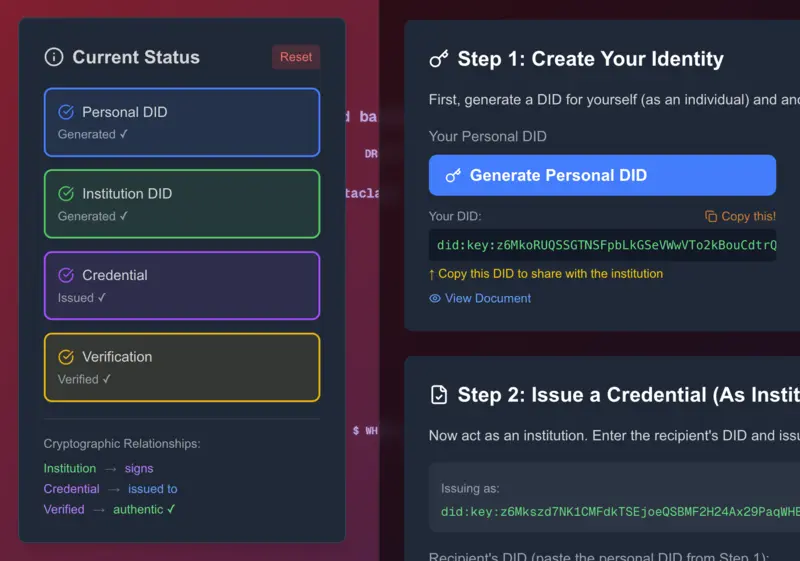Image resolution: width=800 pixels, height=561 pixels.
Task: Click the Reset button in Current Status
Action: coord(296,57)
